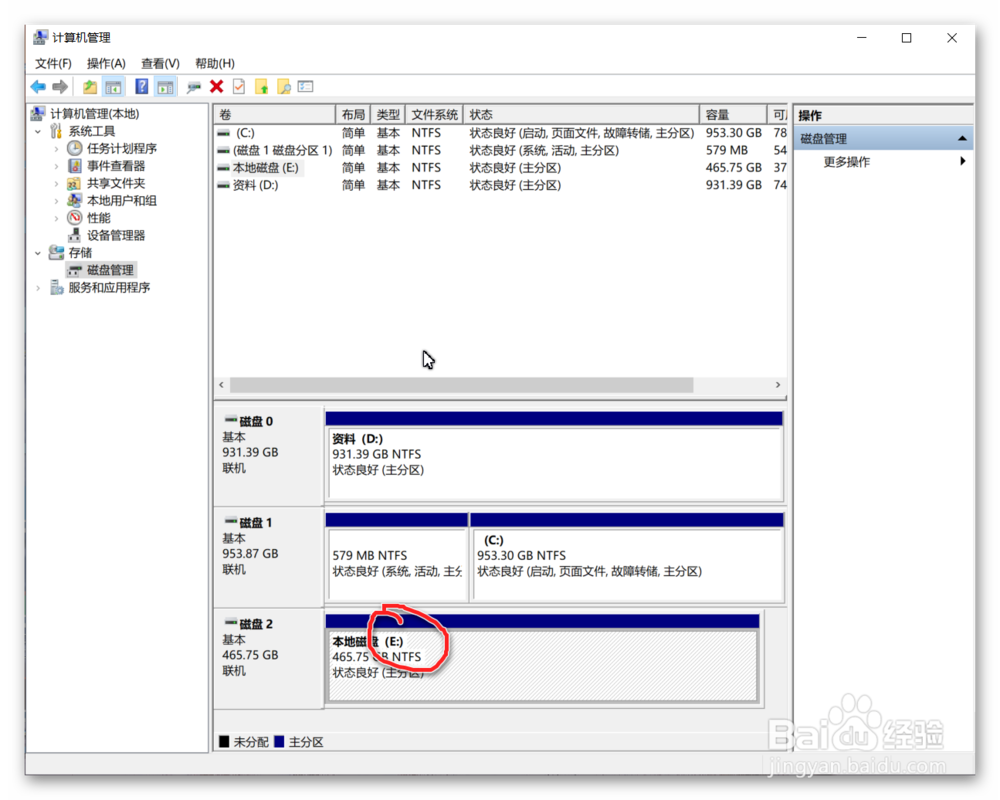The image size is (1000, 800).
Task: Click the Computer Management title bar icon
Action: [40, 38]
